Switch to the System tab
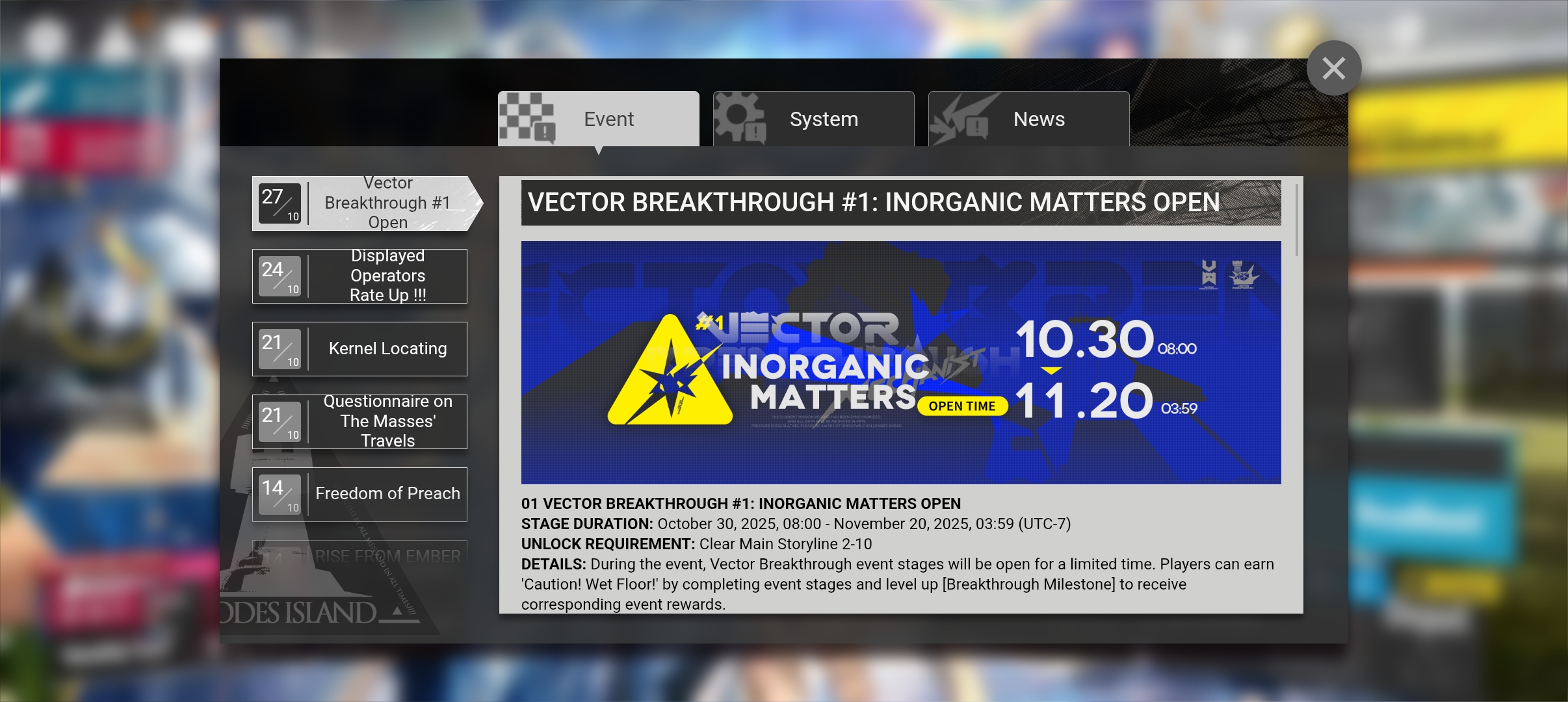Screen dimensions: 1568x702 click(823, 120)
